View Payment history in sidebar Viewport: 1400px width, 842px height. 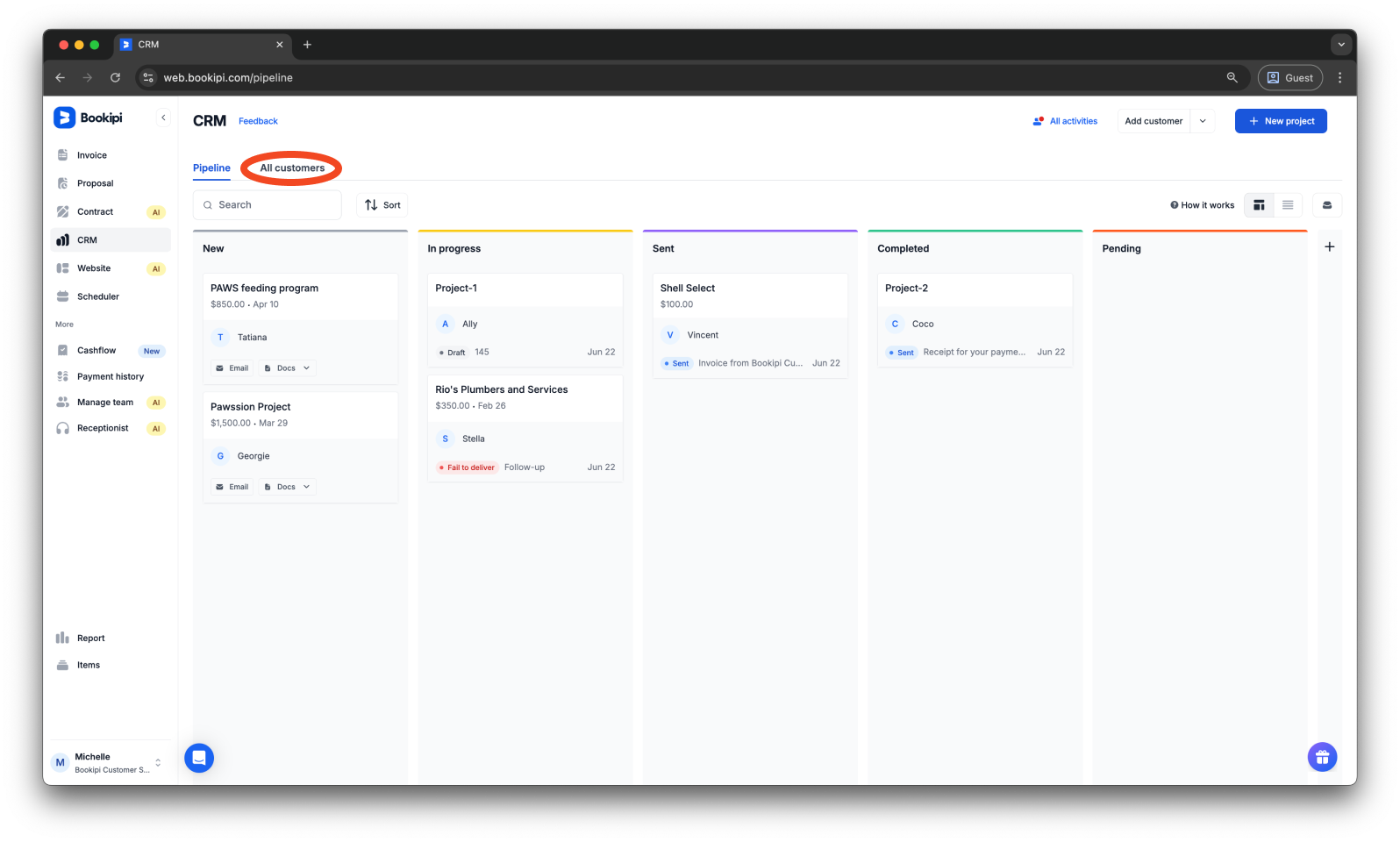(111, 376)
